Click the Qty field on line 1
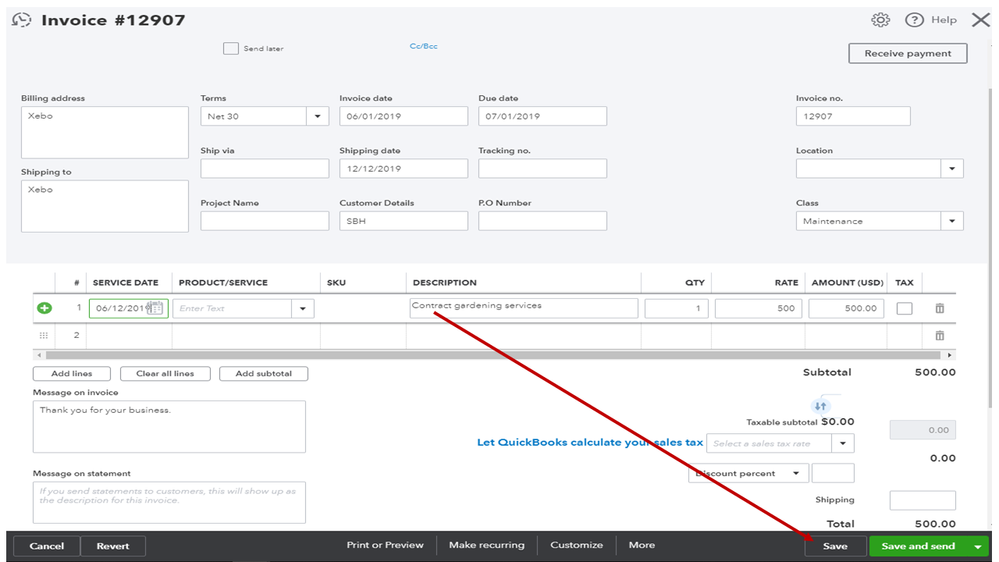 pyautogui.click(x=676, y=308)
